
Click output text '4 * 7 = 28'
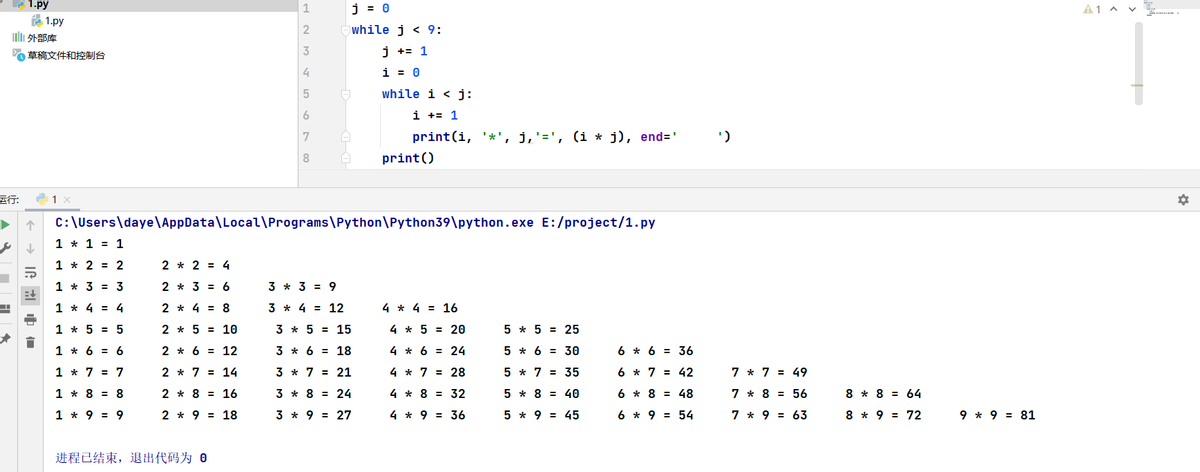pos(428,372)
